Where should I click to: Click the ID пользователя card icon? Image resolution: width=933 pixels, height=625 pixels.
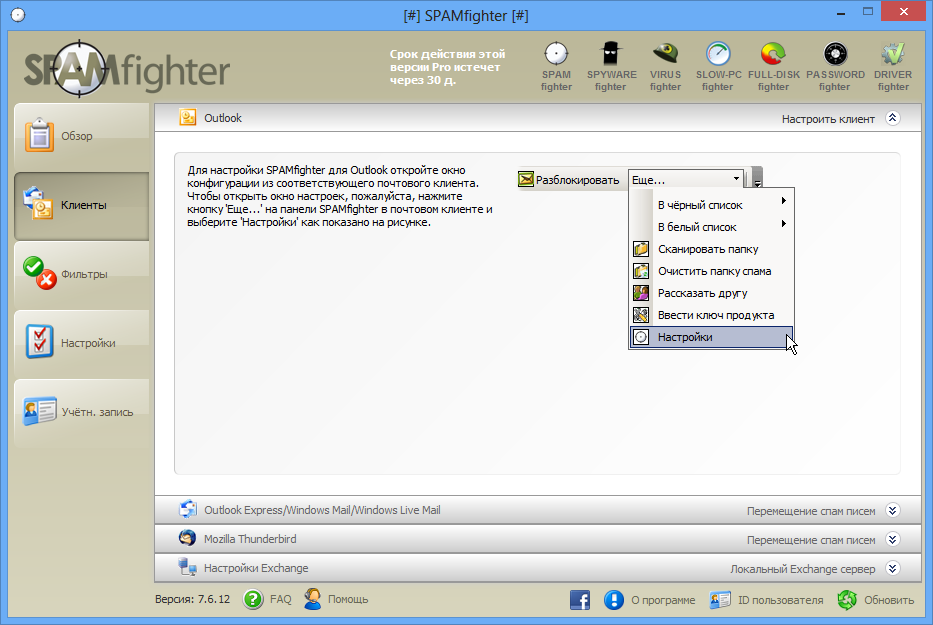(x=720, y=600)
